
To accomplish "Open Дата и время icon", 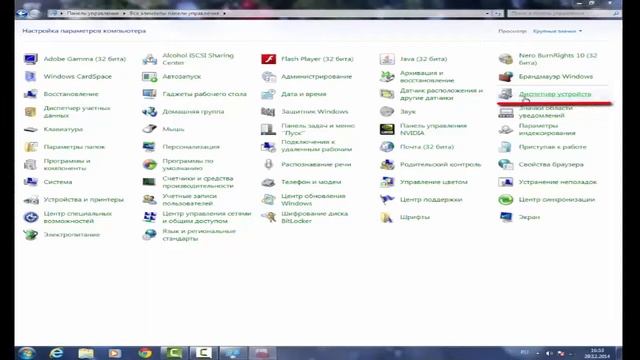I will click(268, 94).
